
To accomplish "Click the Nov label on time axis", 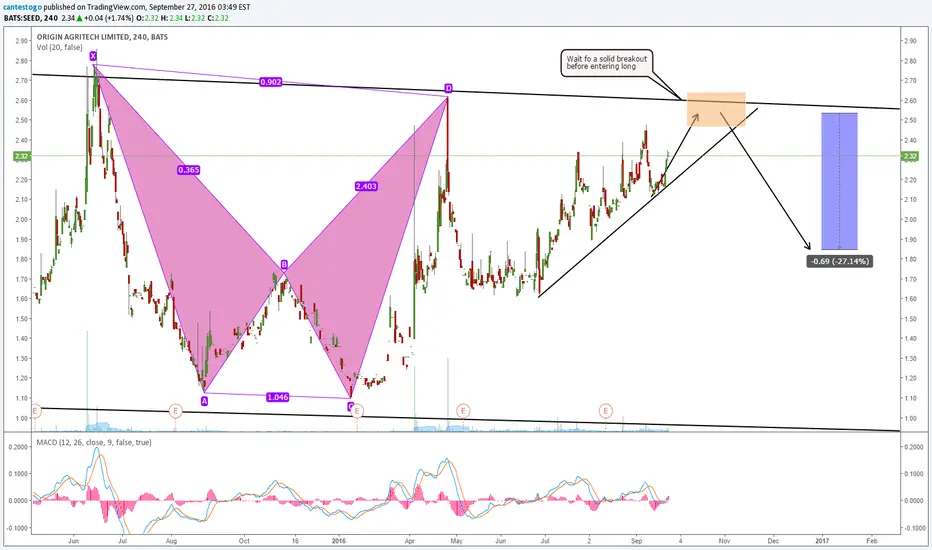I will [724, 541].
